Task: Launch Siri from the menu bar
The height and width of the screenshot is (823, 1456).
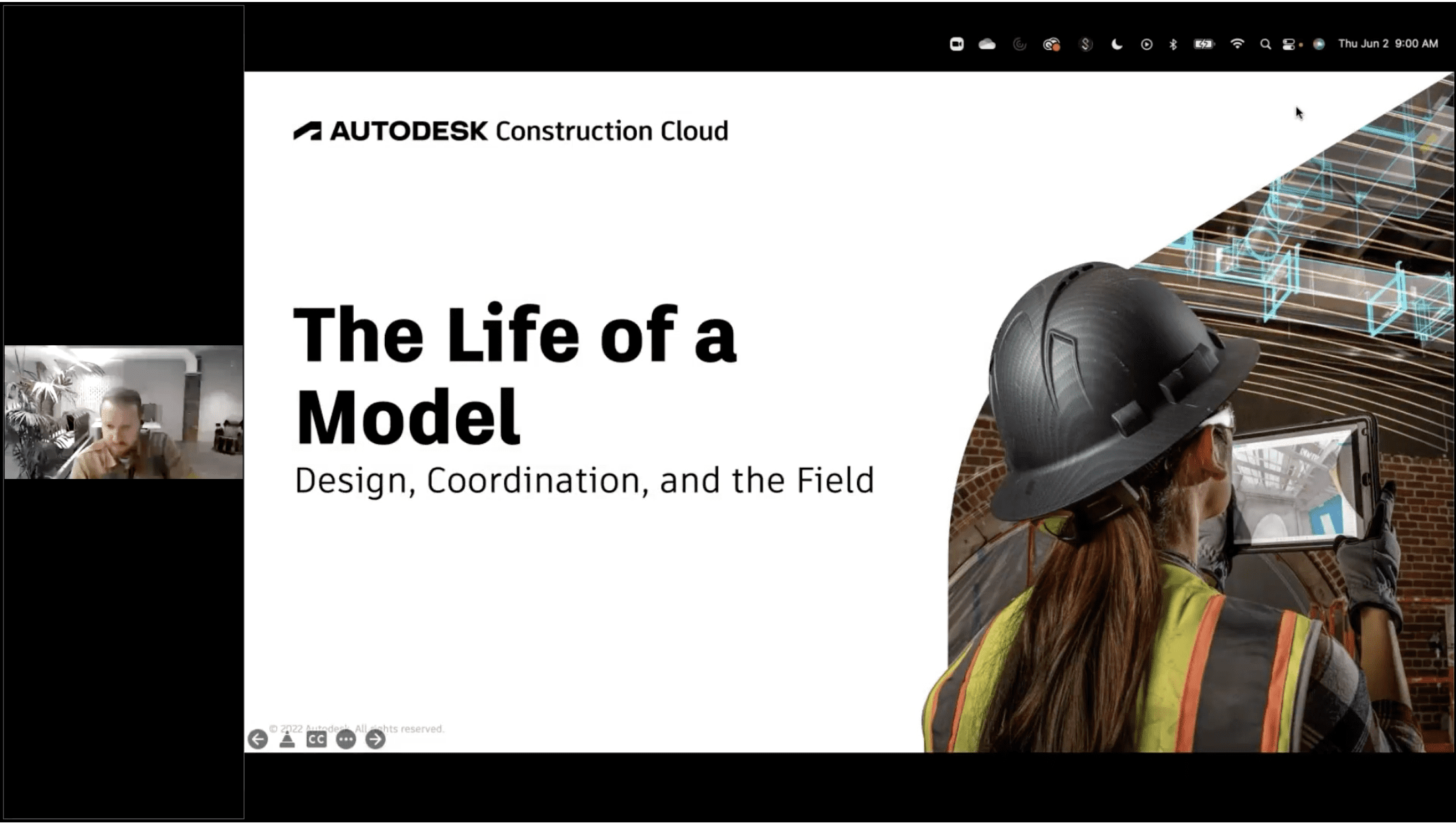Action: (x=1318, y=44)
